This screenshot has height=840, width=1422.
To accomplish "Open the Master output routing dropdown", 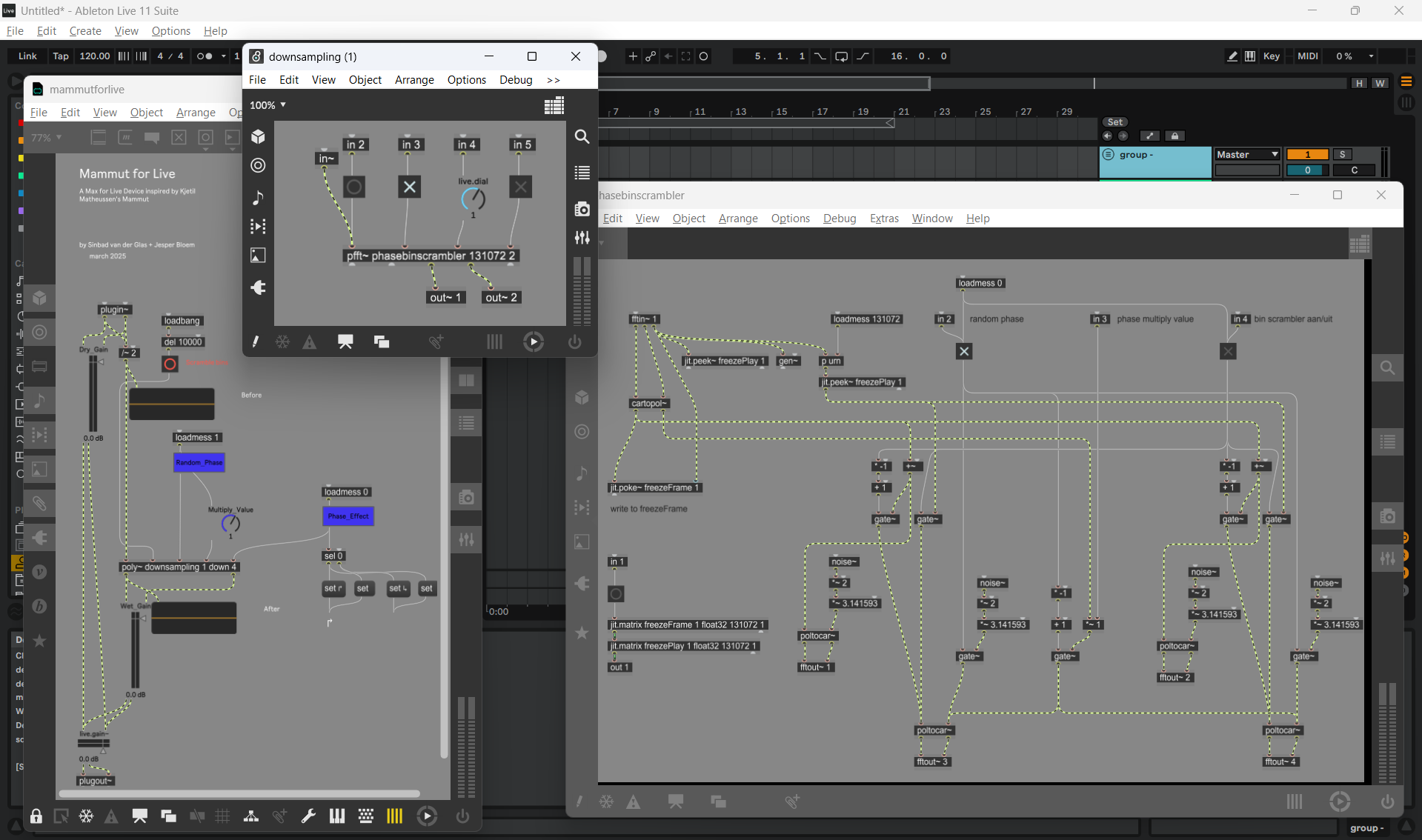I will (1248, 154).
